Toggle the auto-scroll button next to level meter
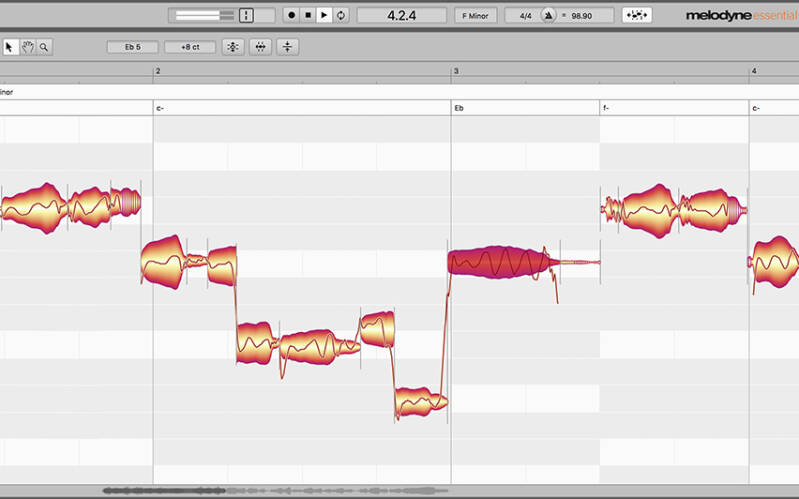Screen dimensions: 799x499 tap(246, 15)
